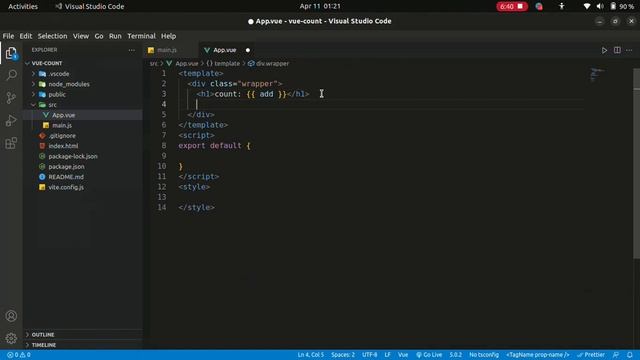Viewport: 640px width, 360px height.
Task: Click the editor vertical scrollbar
Action: 636,163
